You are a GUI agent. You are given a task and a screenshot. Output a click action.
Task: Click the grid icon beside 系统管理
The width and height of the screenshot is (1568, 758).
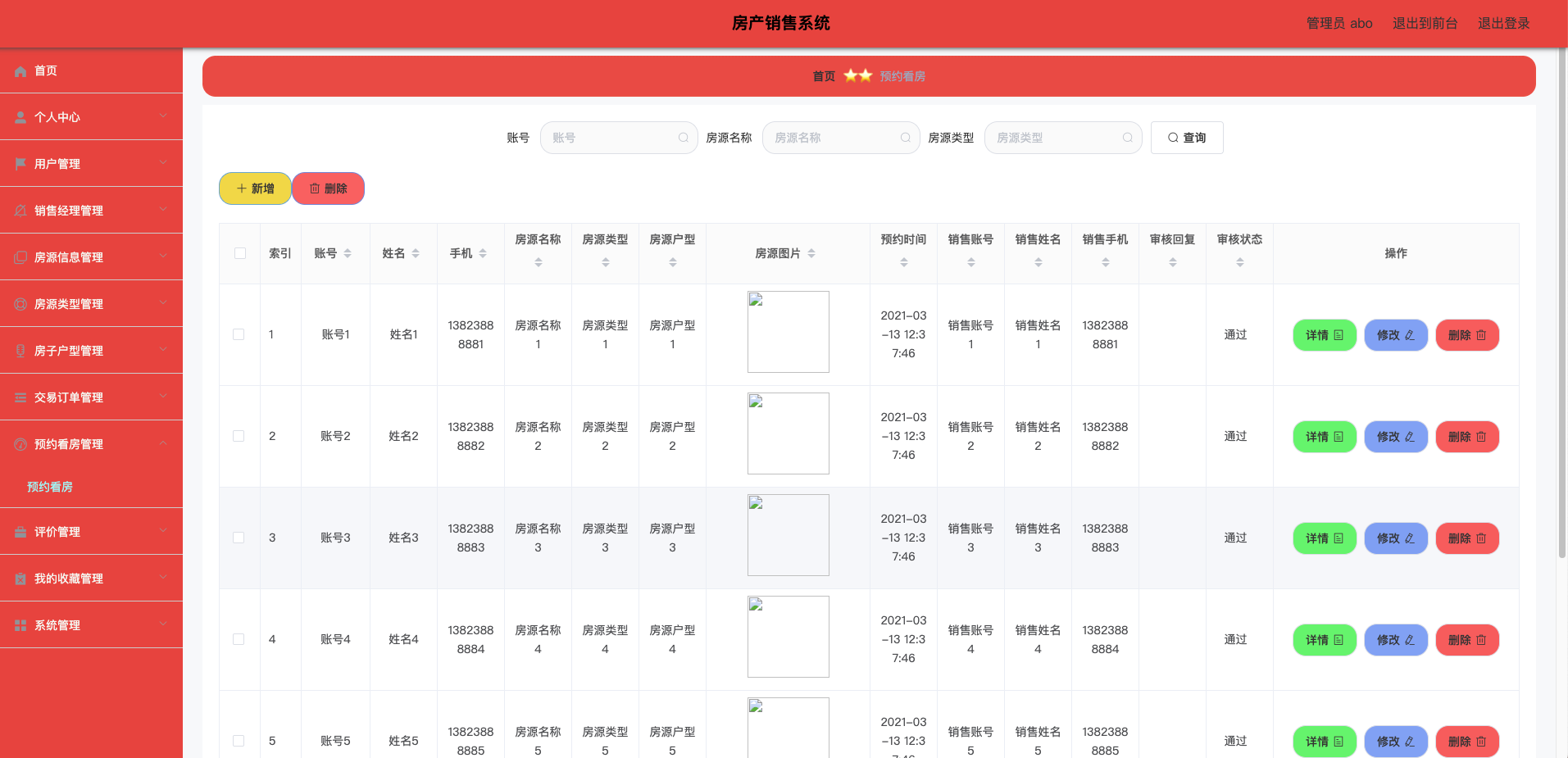(20, 626)
